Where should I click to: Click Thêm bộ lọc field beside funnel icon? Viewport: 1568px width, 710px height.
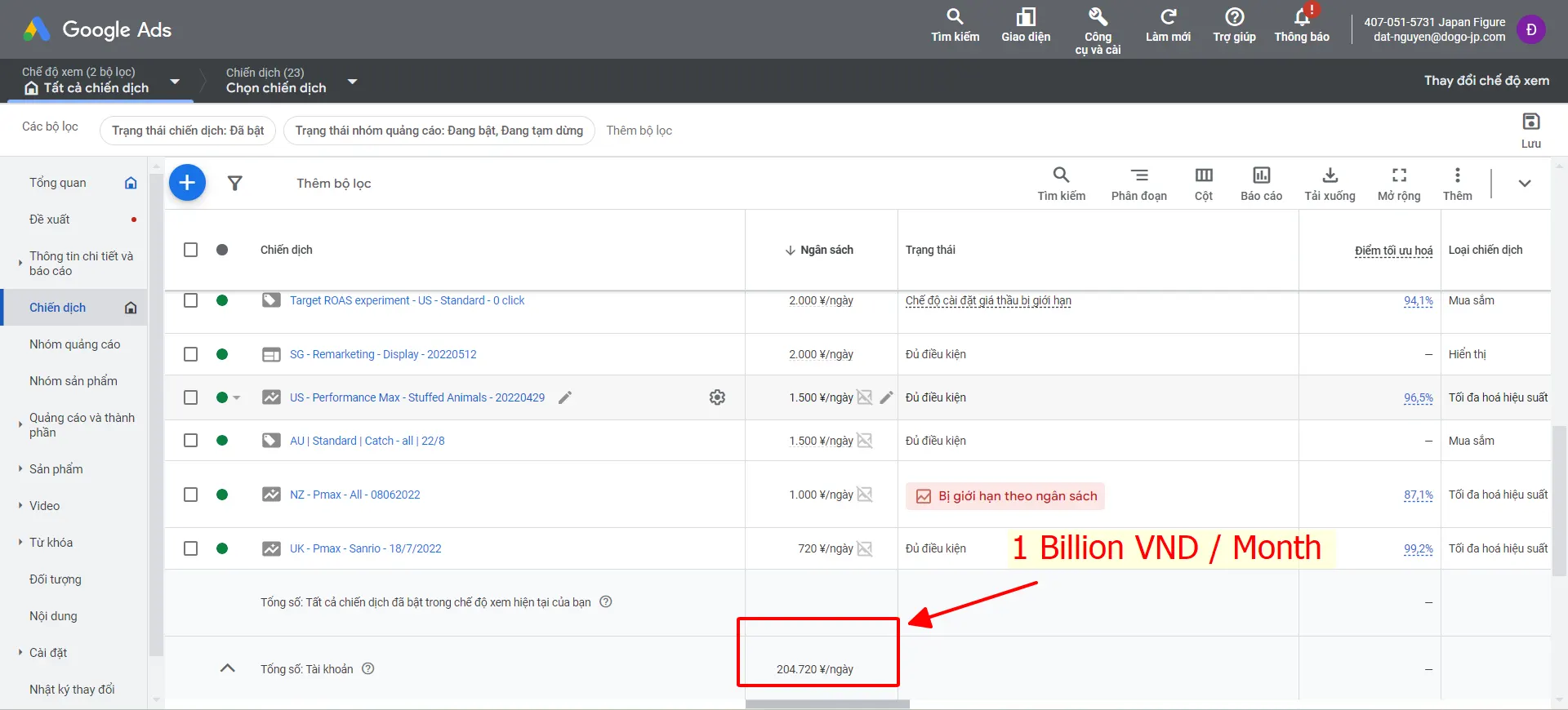[334, 184]
